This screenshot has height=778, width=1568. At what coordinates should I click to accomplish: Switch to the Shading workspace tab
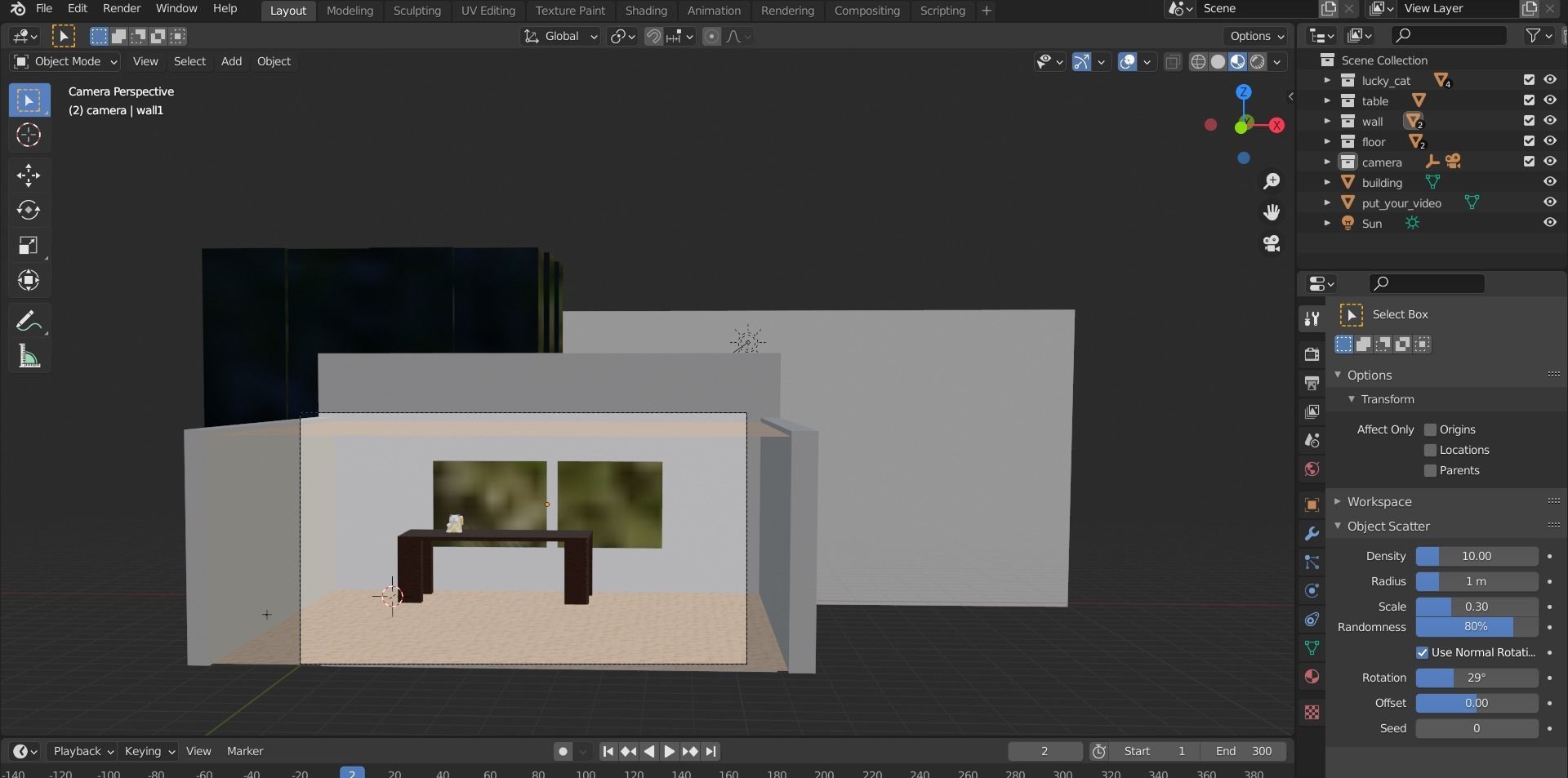(646, 11)
